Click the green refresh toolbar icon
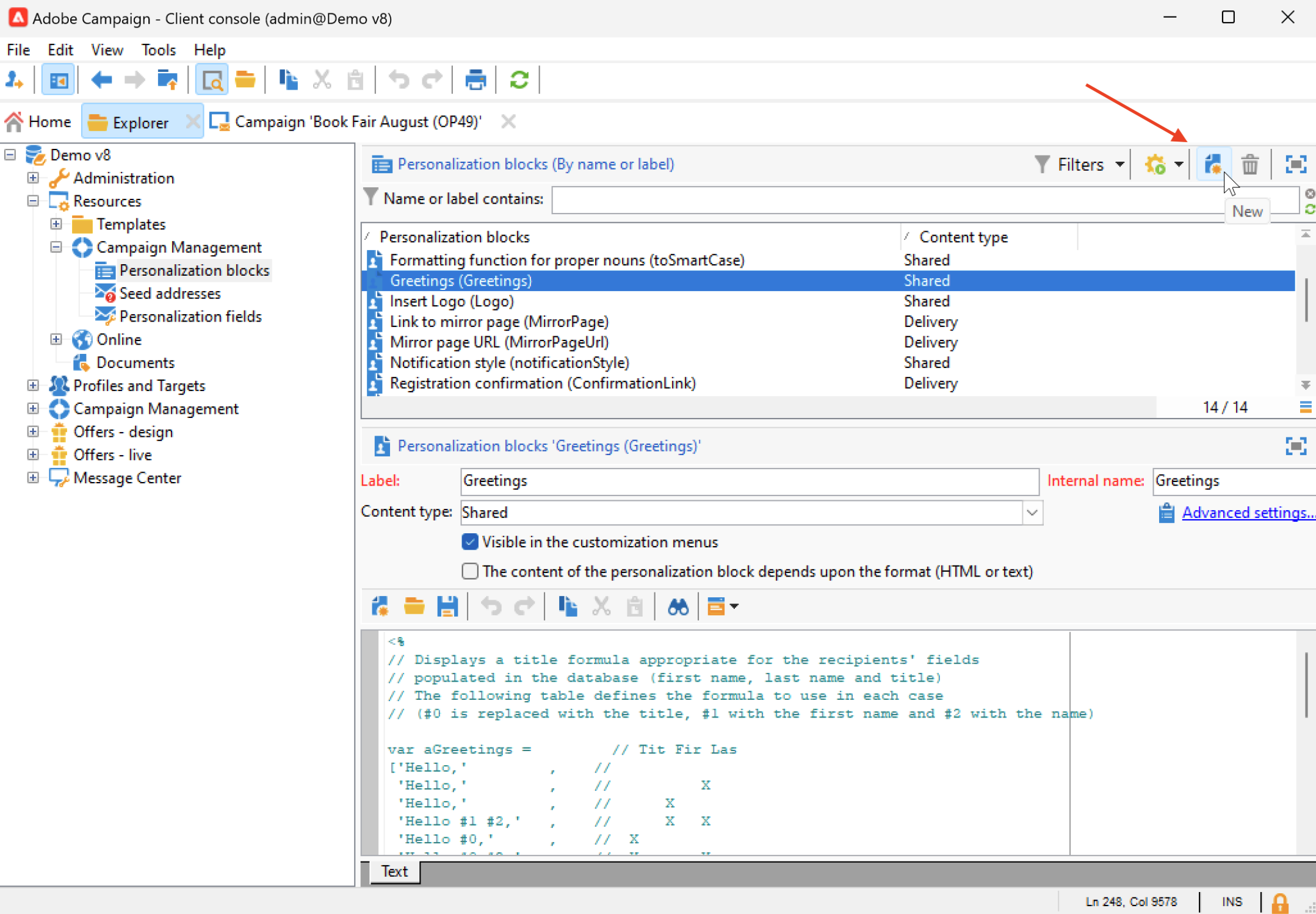This screenshot has width=1316, height=914. (x=519, y=80)
